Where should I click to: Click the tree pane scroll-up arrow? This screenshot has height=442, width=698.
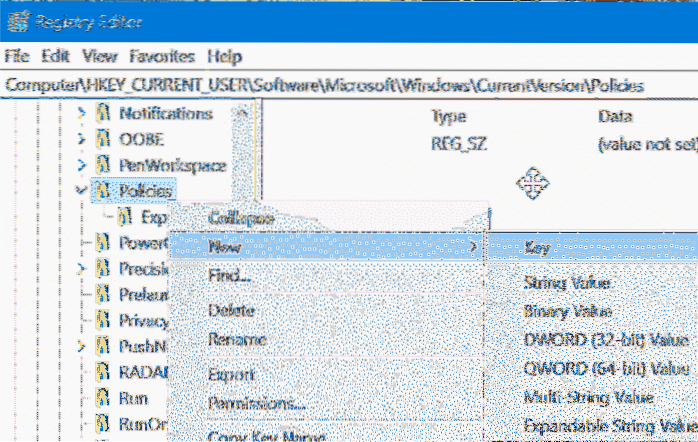[243, 113]
